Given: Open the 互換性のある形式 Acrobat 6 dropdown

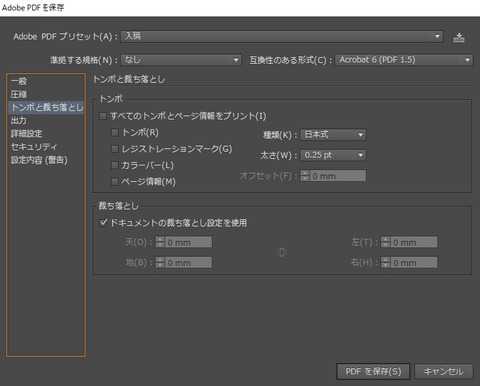Looking at the screenshot, I should pyautogui.click(x=404, y=60).
